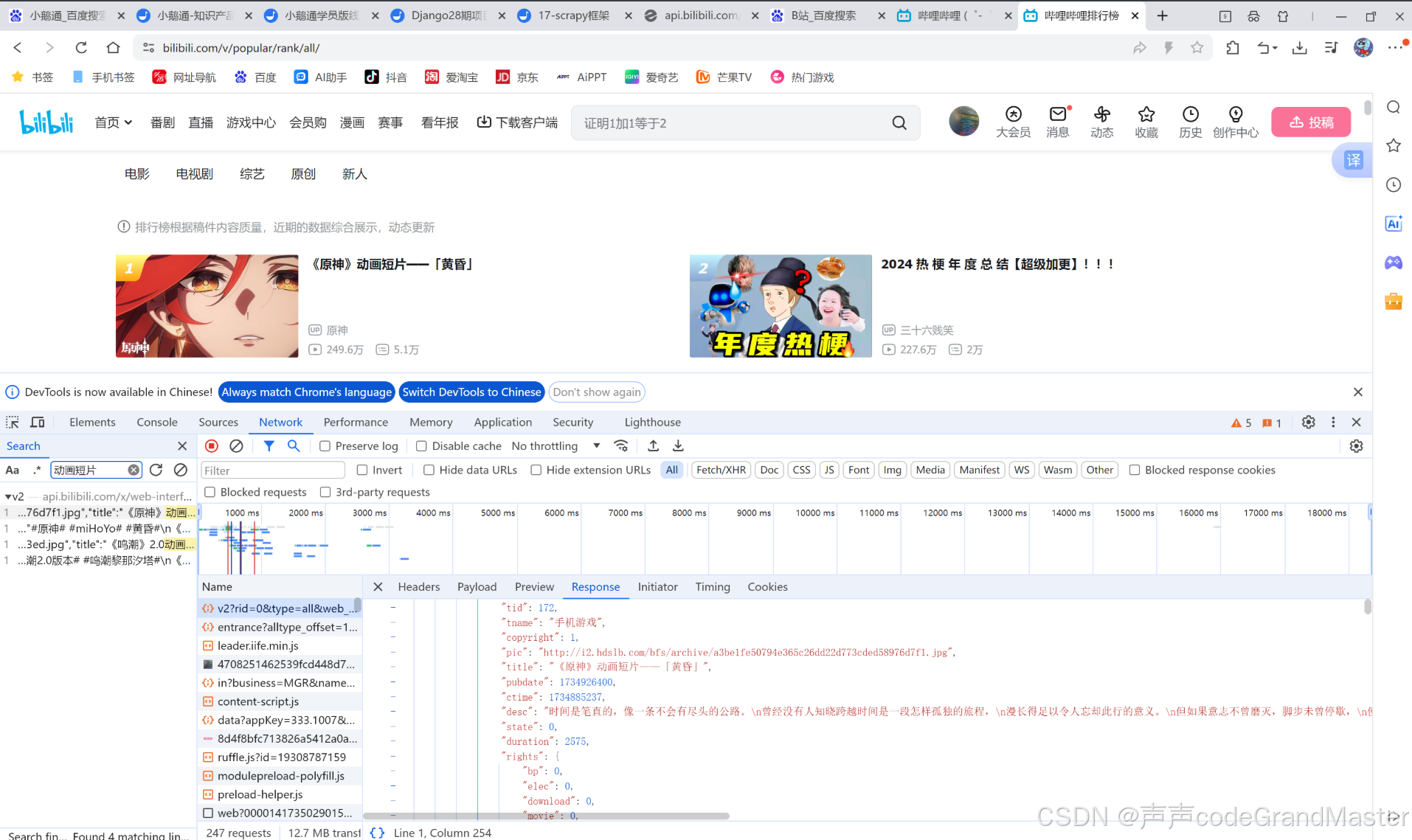Open the Preview tab of request
Screen dimensions: 1412x840
pyautogui.click(x=534, y=587)
